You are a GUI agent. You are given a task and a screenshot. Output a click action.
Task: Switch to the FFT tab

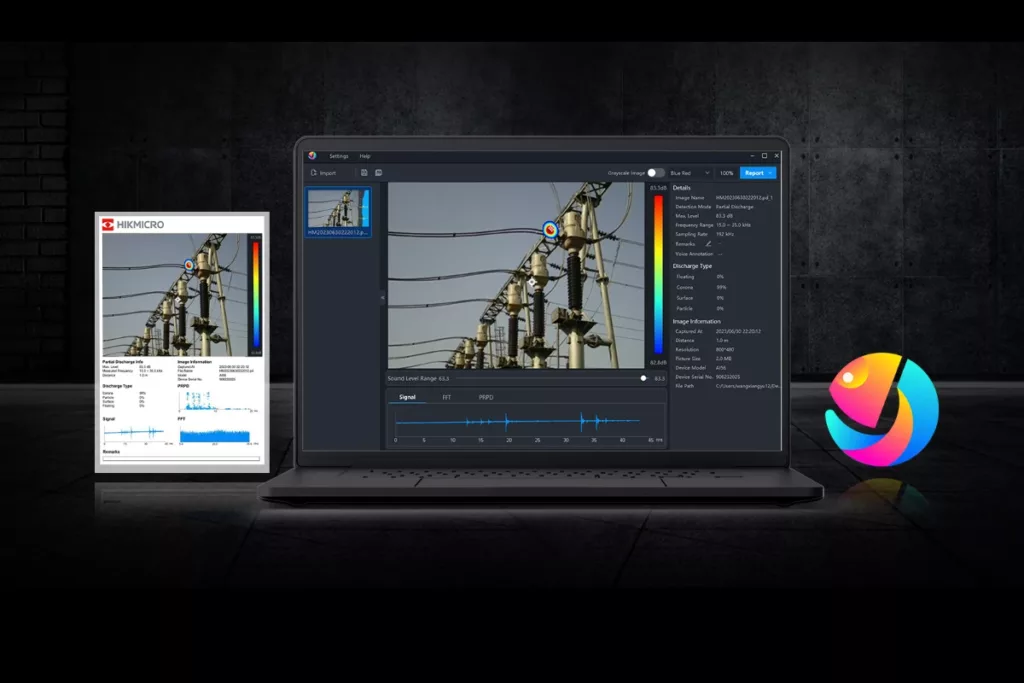coord(447,397)
